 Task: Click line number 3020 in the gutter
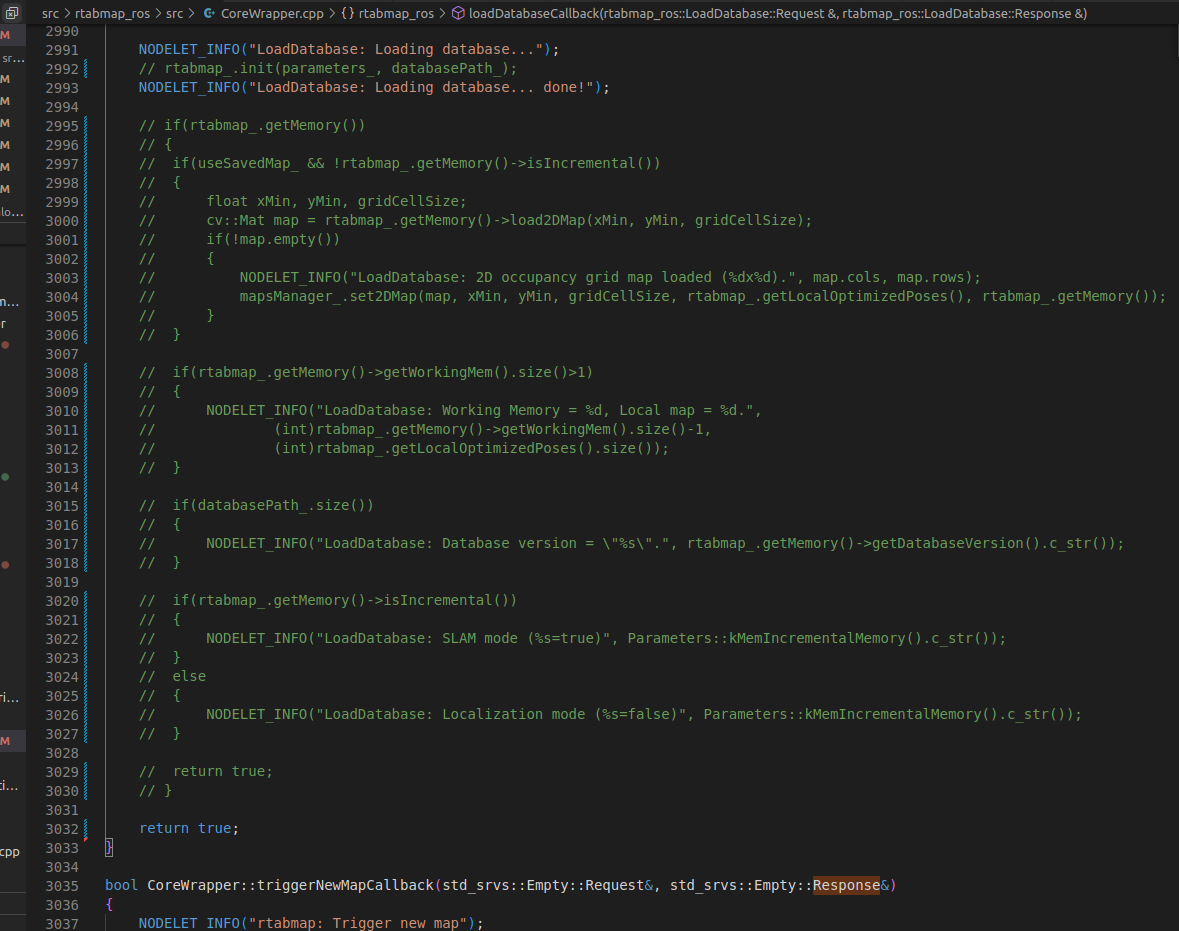pos(62,601)
